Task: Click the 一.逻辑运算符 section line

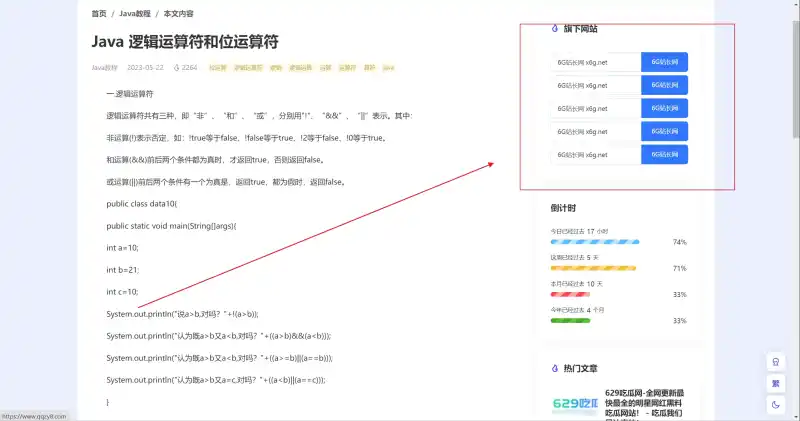Action: 130,94
